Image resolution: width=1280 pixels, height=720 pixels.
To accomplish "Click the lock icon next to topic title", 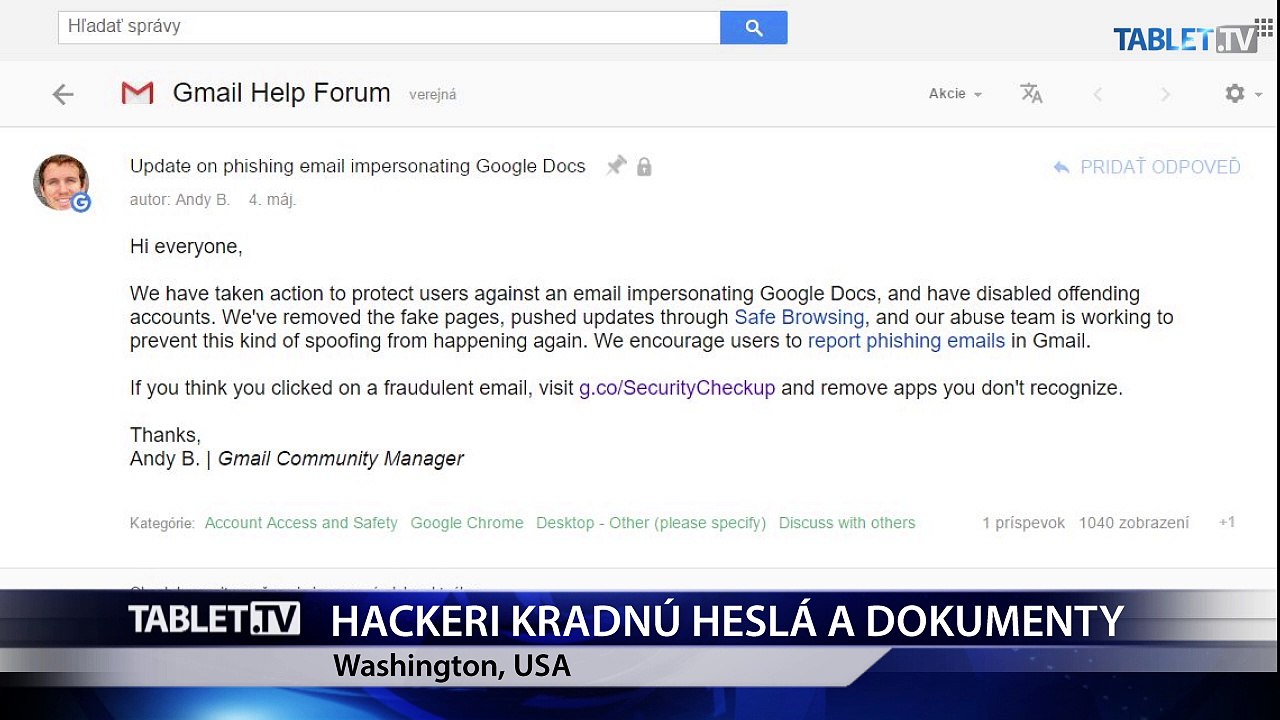I will [644, 167].
